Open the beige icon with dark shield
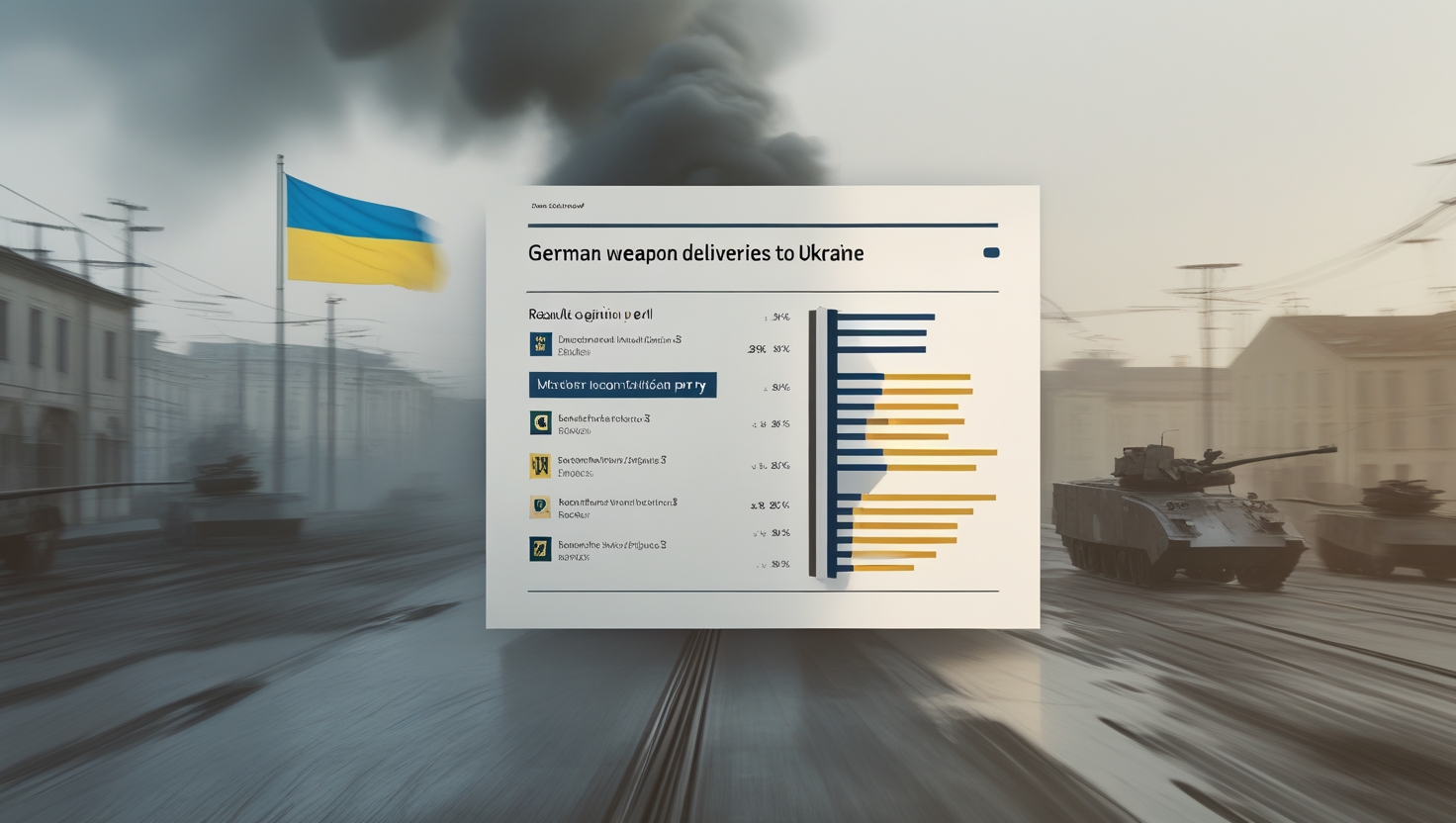The height and width of the screenshot is (823, 1456). point(540,507)
